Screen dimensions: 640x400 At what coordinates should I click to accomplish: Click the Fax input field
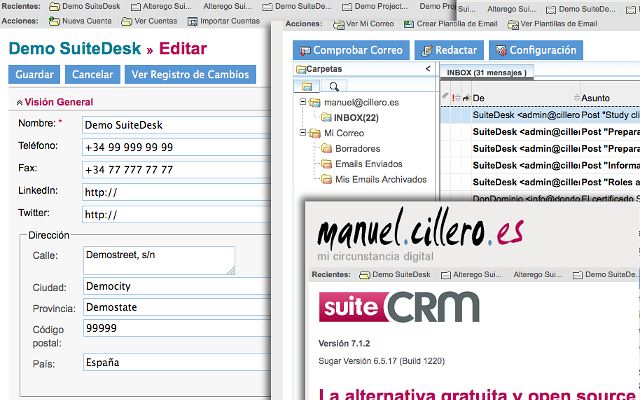(x=176, y=170)
